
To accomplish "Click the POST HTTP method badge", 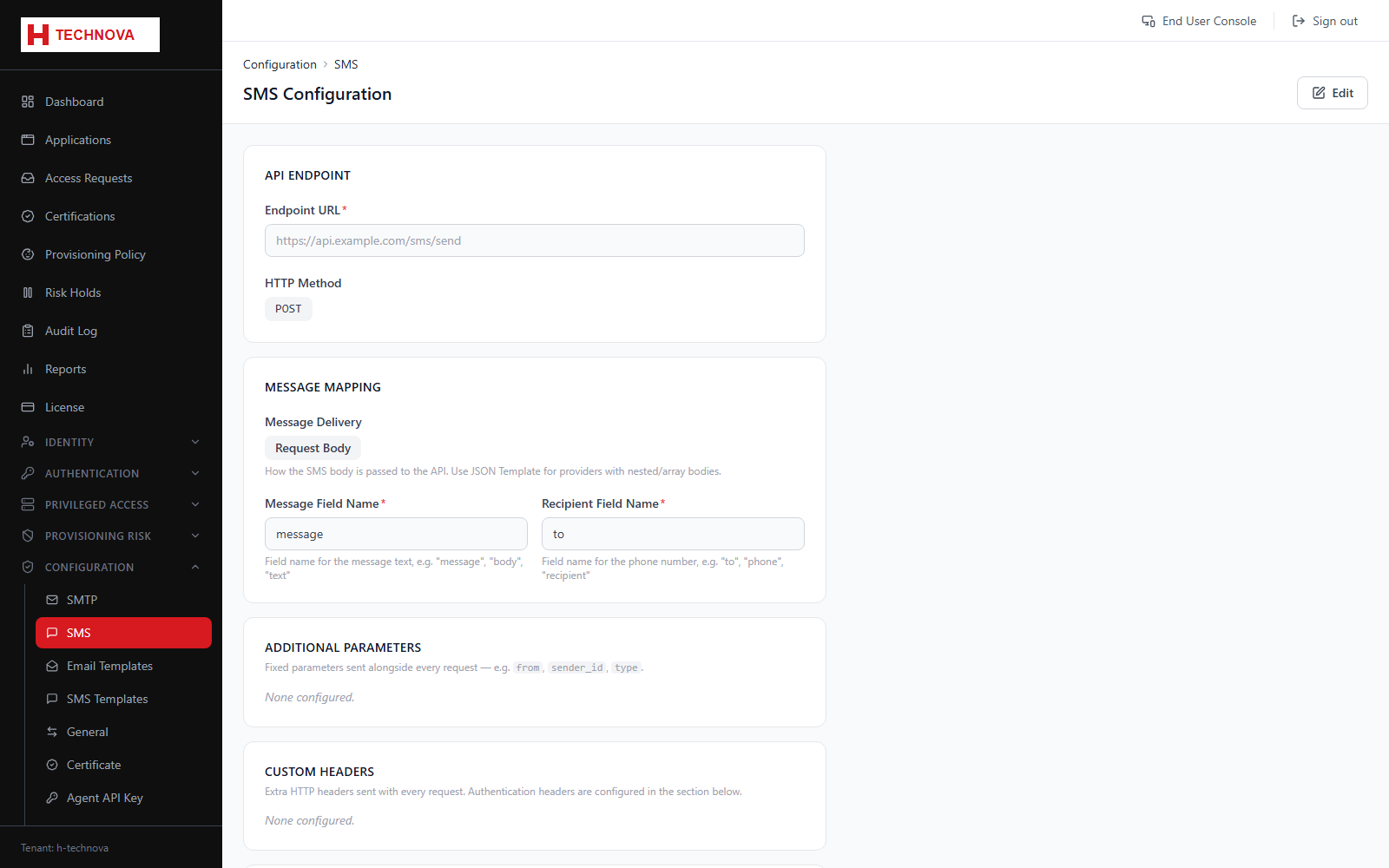I will coord(288,308).
